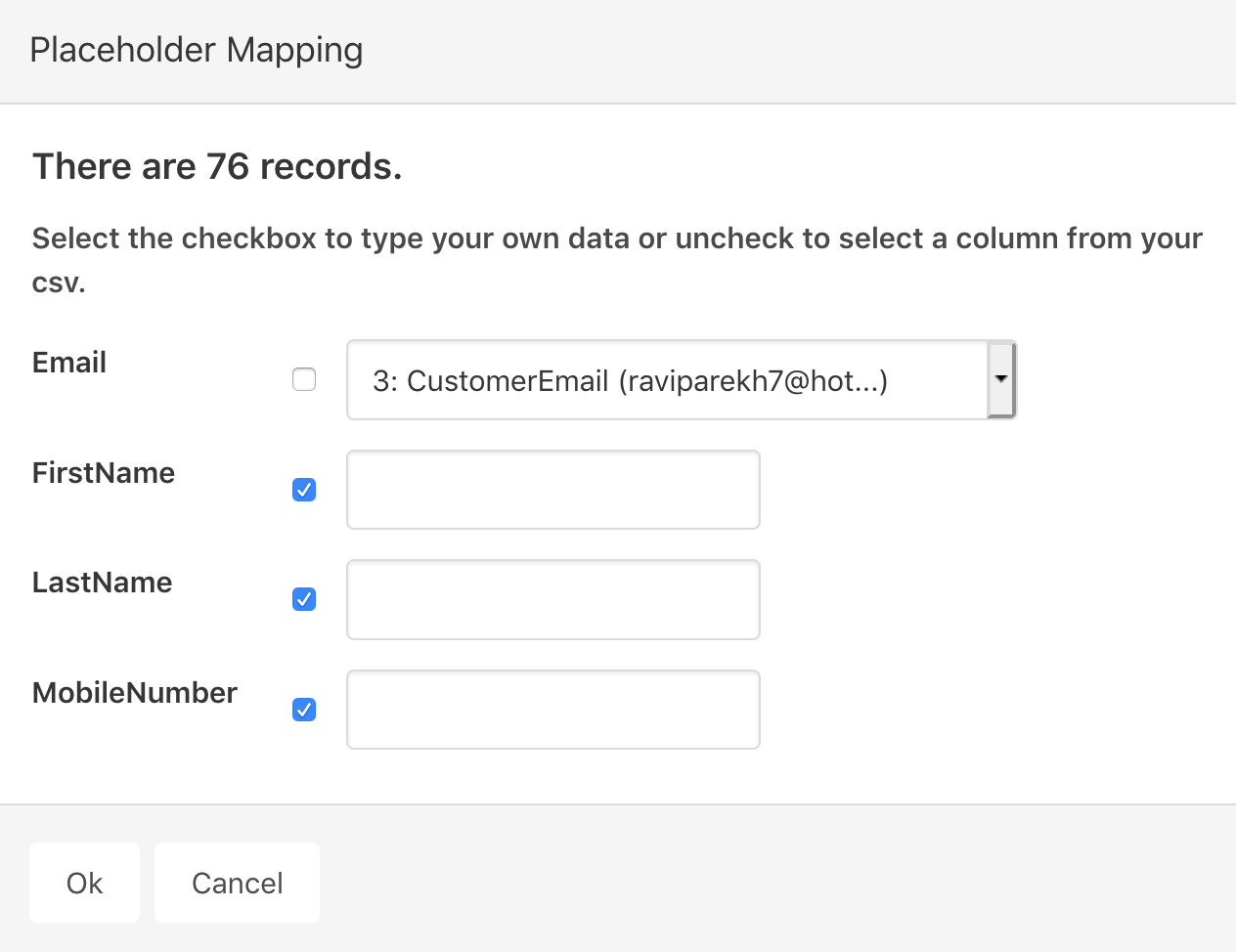
Task: Click the MobileNumber field label
Action: click(x=135, y=693)
